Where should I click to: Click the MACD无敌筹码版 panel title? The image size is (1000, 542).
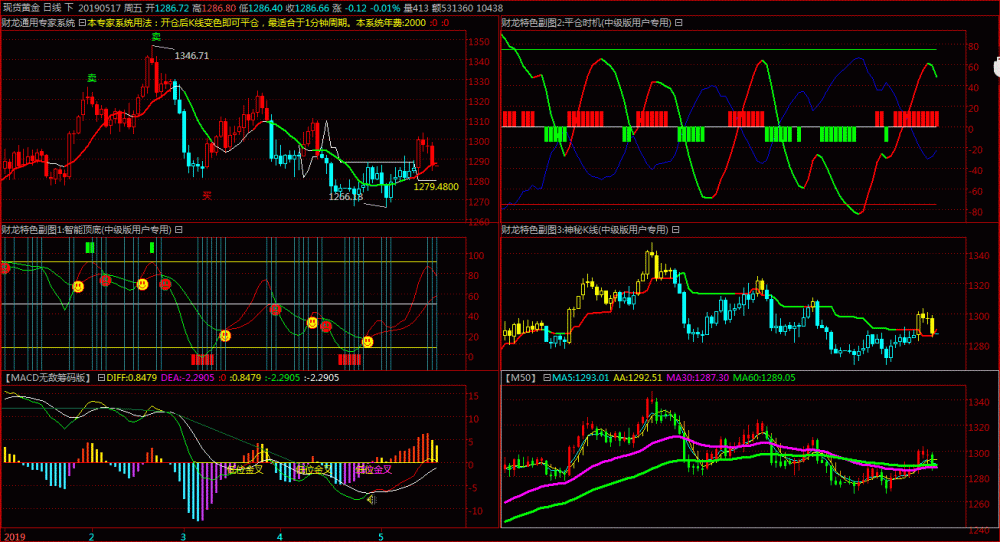(49, 377)
